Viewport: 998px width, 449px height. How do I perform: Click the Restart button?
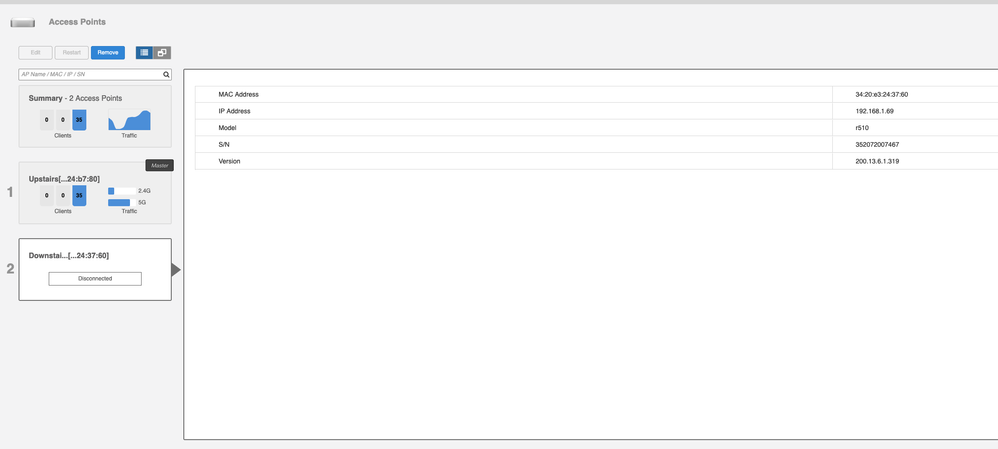pyautogui.click(x=71, y=53)
